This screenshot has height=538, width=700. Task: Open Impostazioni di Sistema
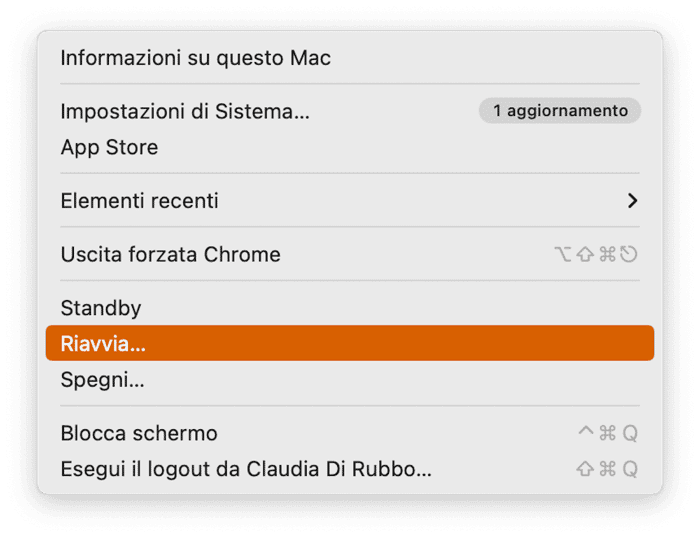click(350, 111)
